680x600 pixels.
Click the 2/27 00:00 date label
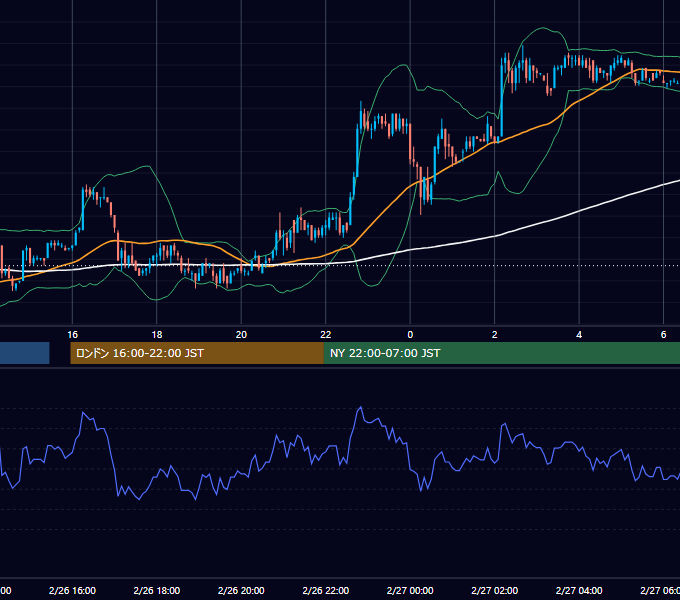410,590
